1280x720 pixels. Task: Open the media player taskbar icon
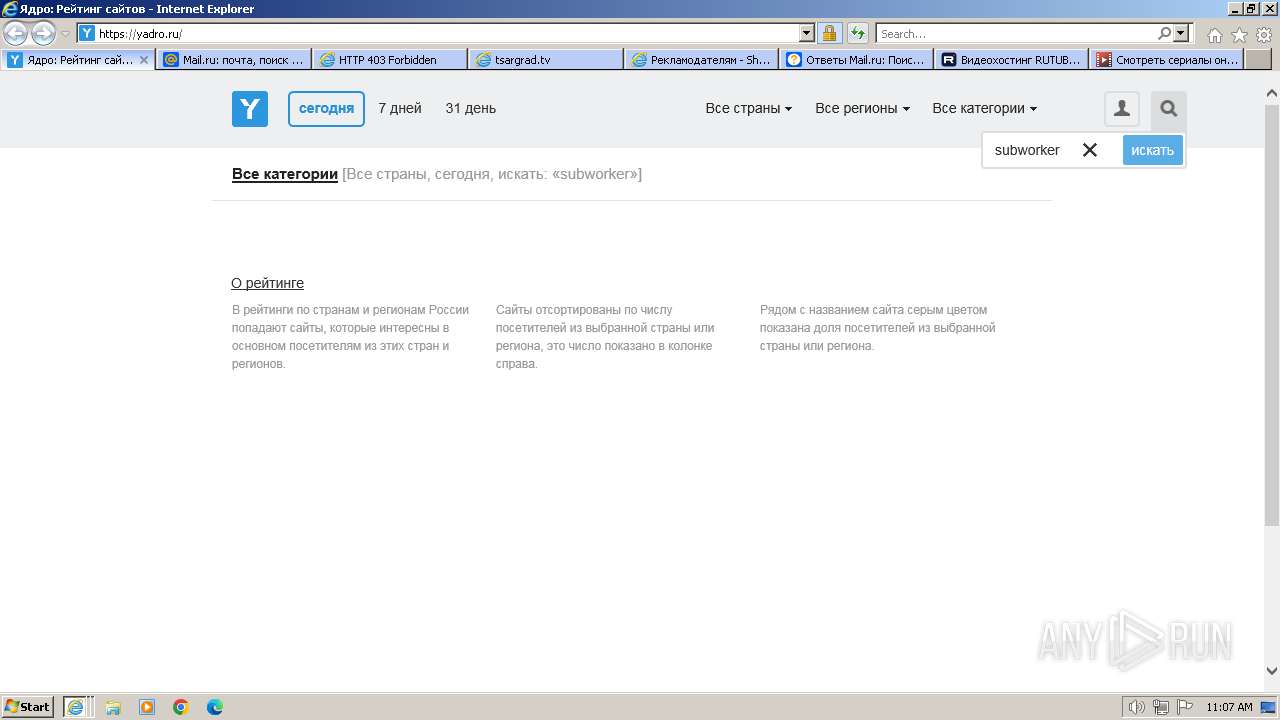point(147,707)
